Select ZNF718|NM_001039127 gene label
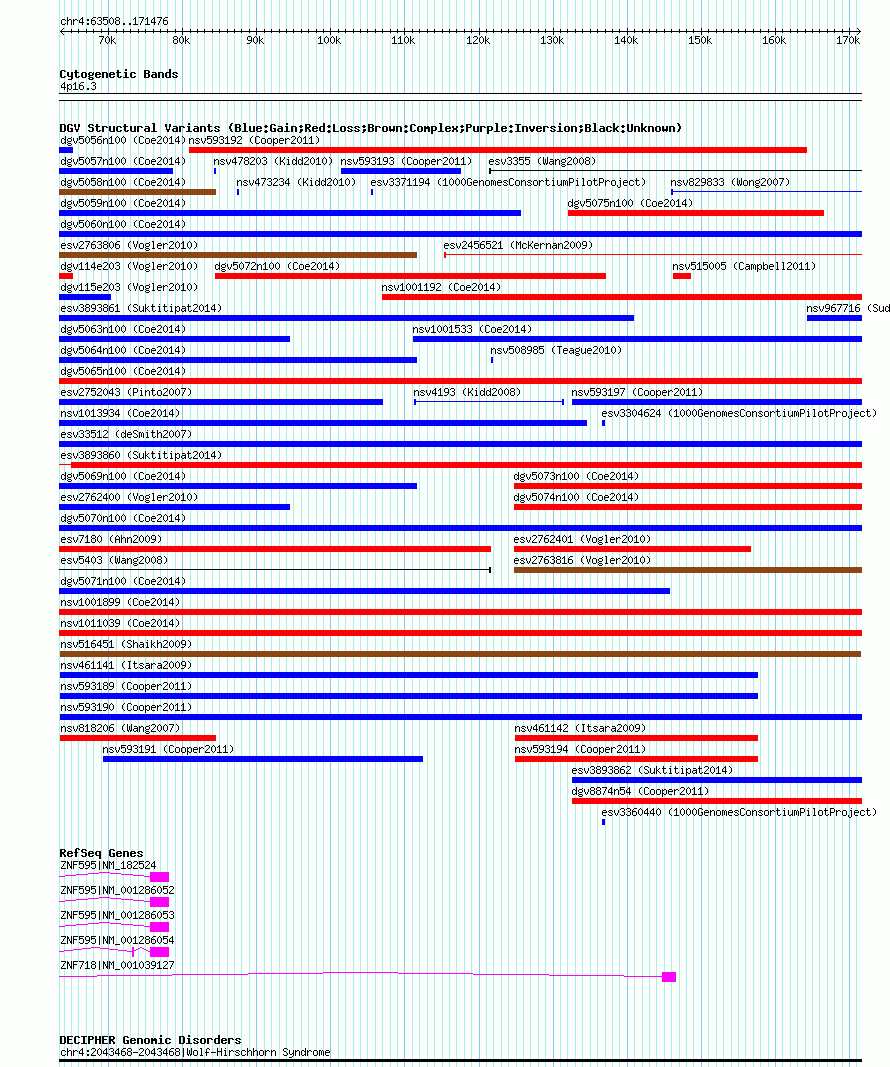Screen dimensions: 890x1067 coord(117,967)
